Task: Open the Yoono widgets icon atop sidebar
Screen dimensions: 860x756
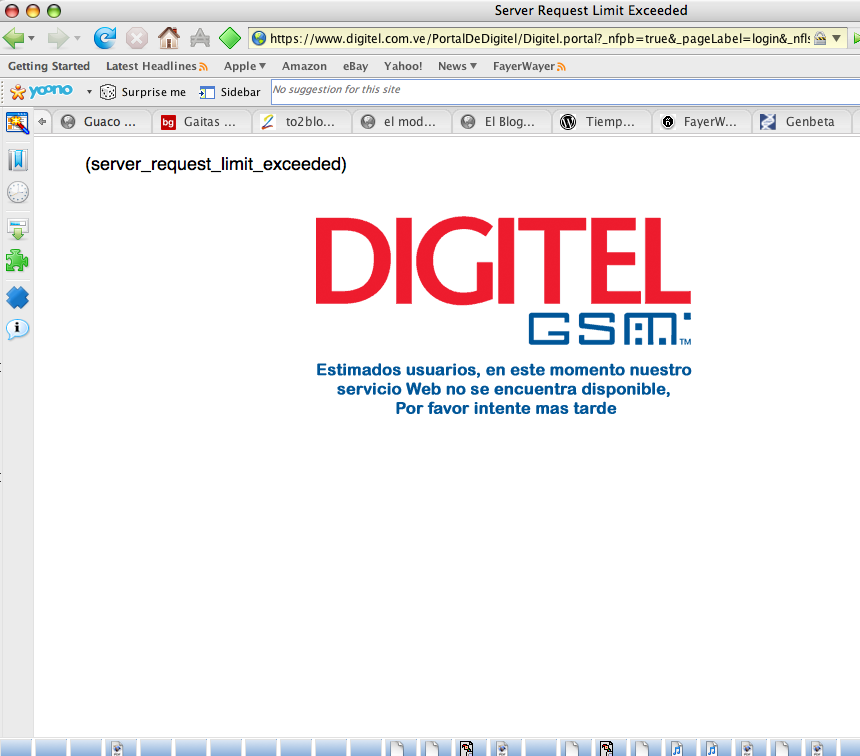Action: 17,122
